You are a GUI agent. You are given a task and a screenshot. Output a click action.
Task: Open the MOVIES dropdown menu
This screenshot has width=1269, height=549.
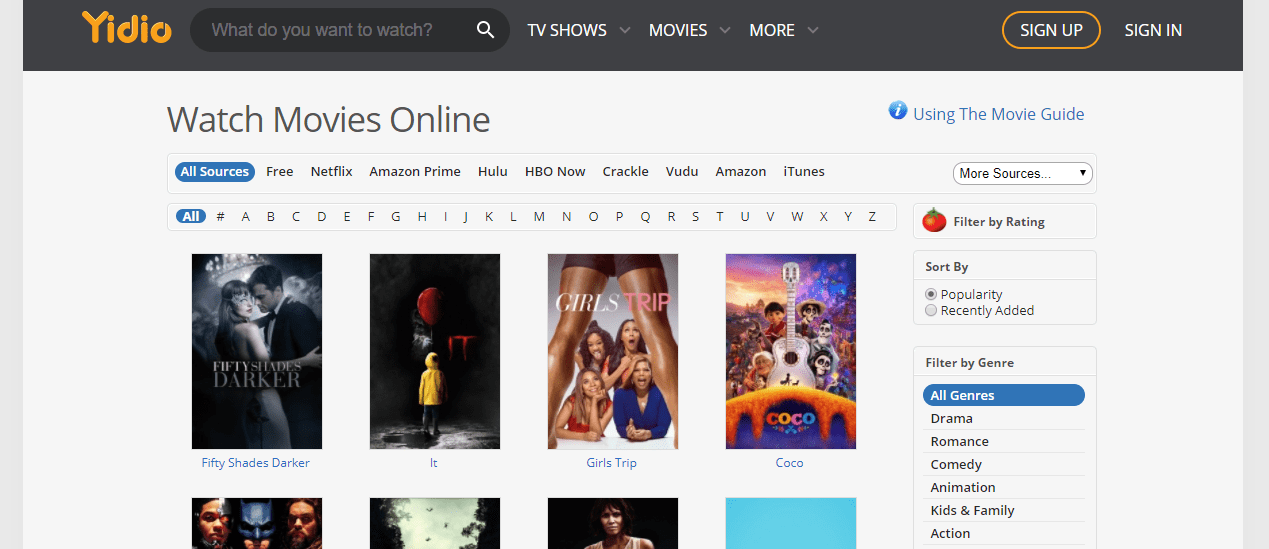pyautogui.click(x=689, y=30)
